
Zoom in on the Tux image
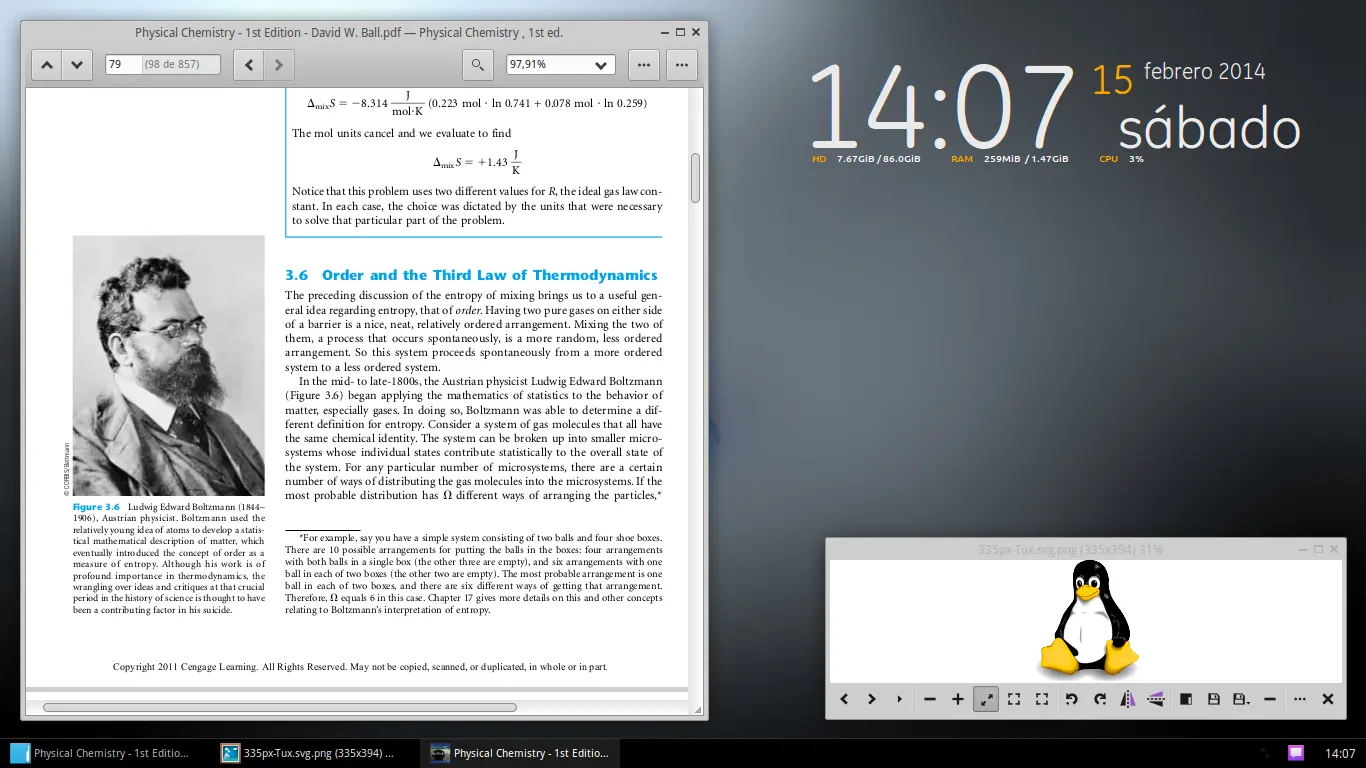click(x=958, y=699)
